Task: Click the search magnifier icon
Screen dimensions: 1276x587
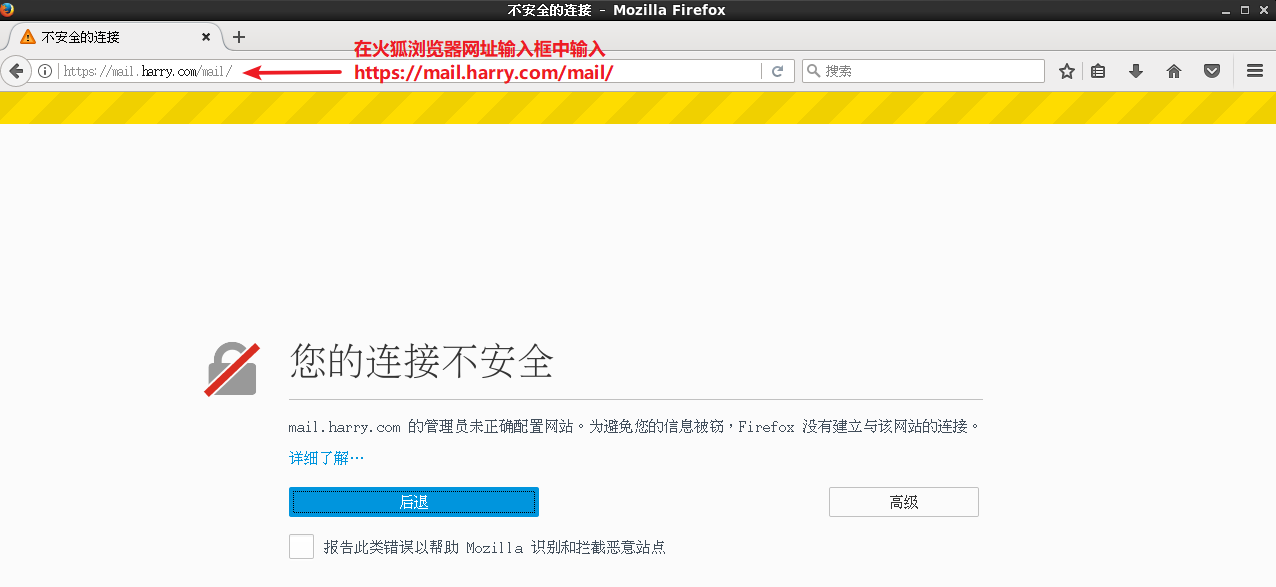Action: [x=813, y=71]
